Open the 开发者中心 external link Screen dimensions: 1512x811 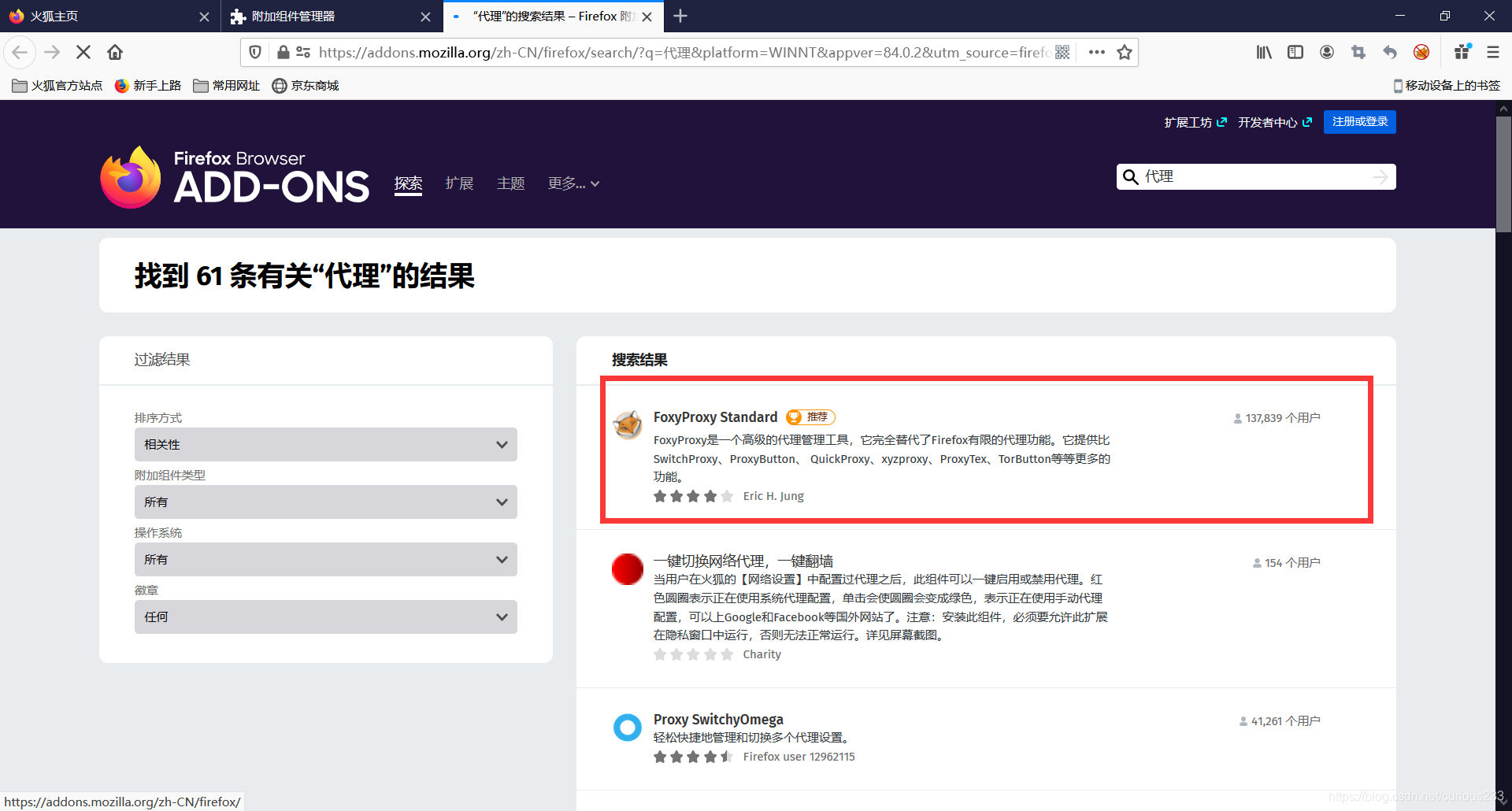click(x=1275, y=122)
